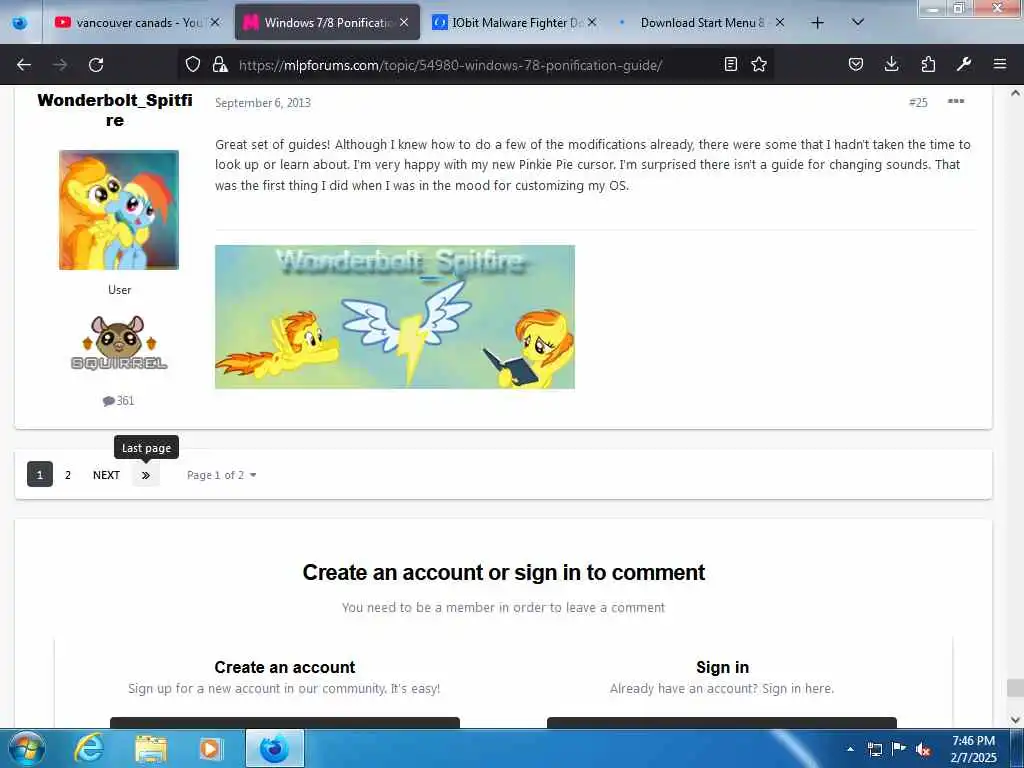Viewport: 1024px width, 768px height.
Task: Open the September 6, 2013 post link
Action: coord(263,103)
